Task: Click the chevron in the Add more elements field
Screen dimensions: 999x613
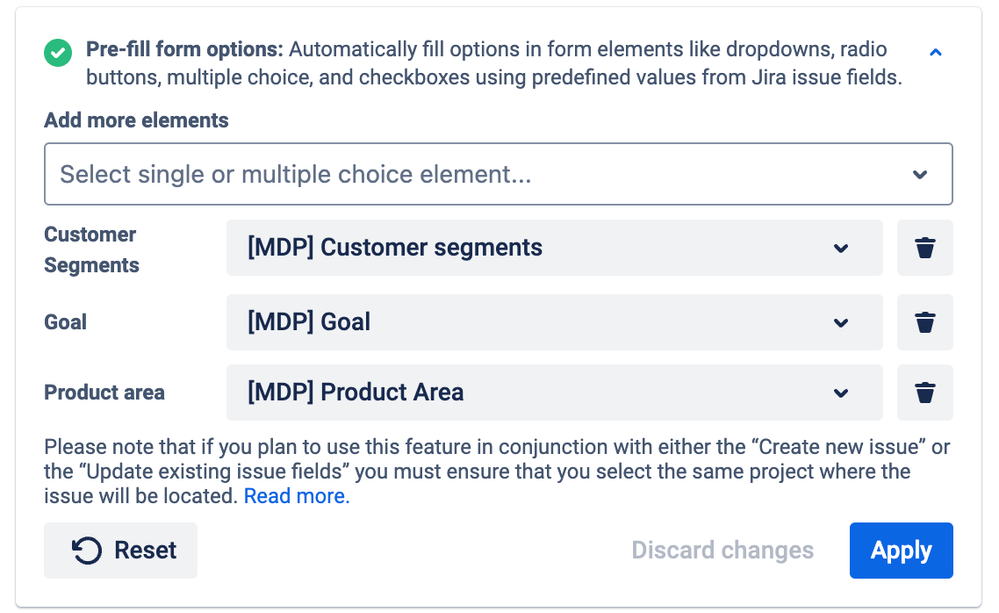Action: (x=920, y=175)
